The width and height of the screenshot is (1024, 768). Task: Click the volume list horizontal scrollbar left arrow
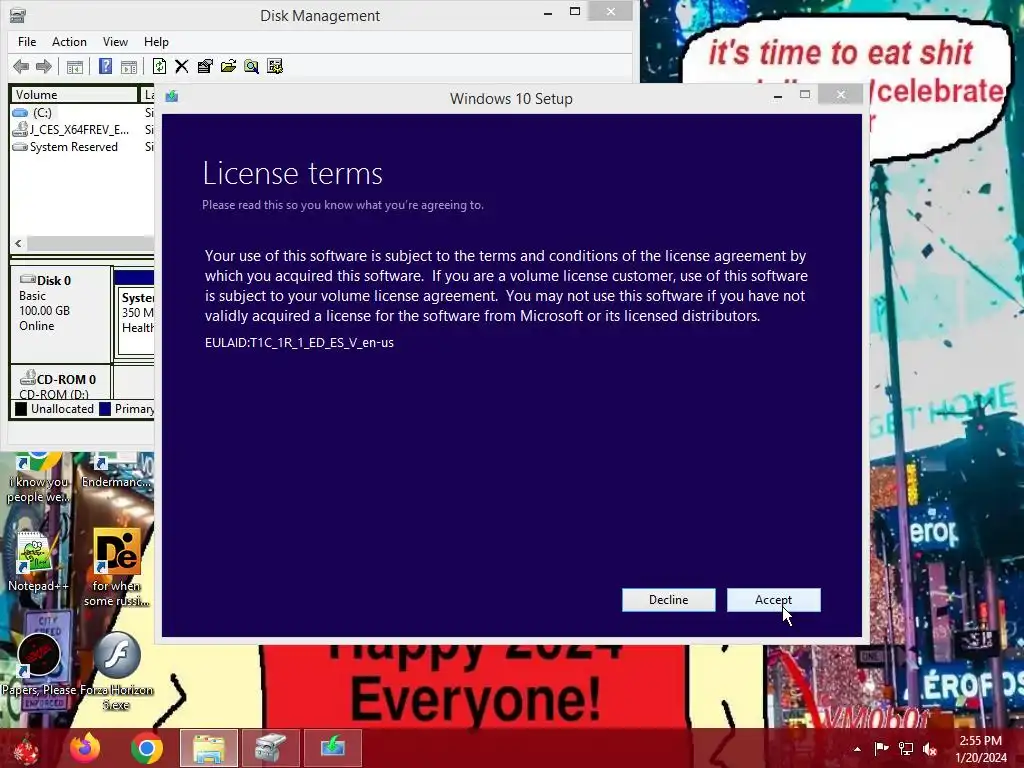click(x=18, y=243)
